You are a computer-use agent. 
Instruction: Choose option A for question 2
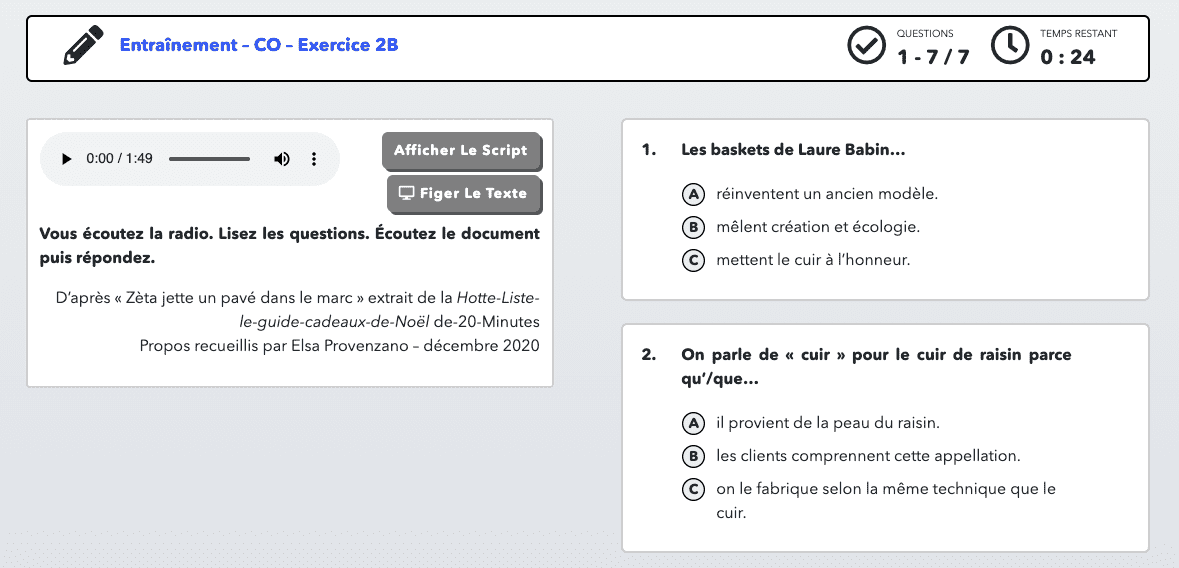pos(692,423)
